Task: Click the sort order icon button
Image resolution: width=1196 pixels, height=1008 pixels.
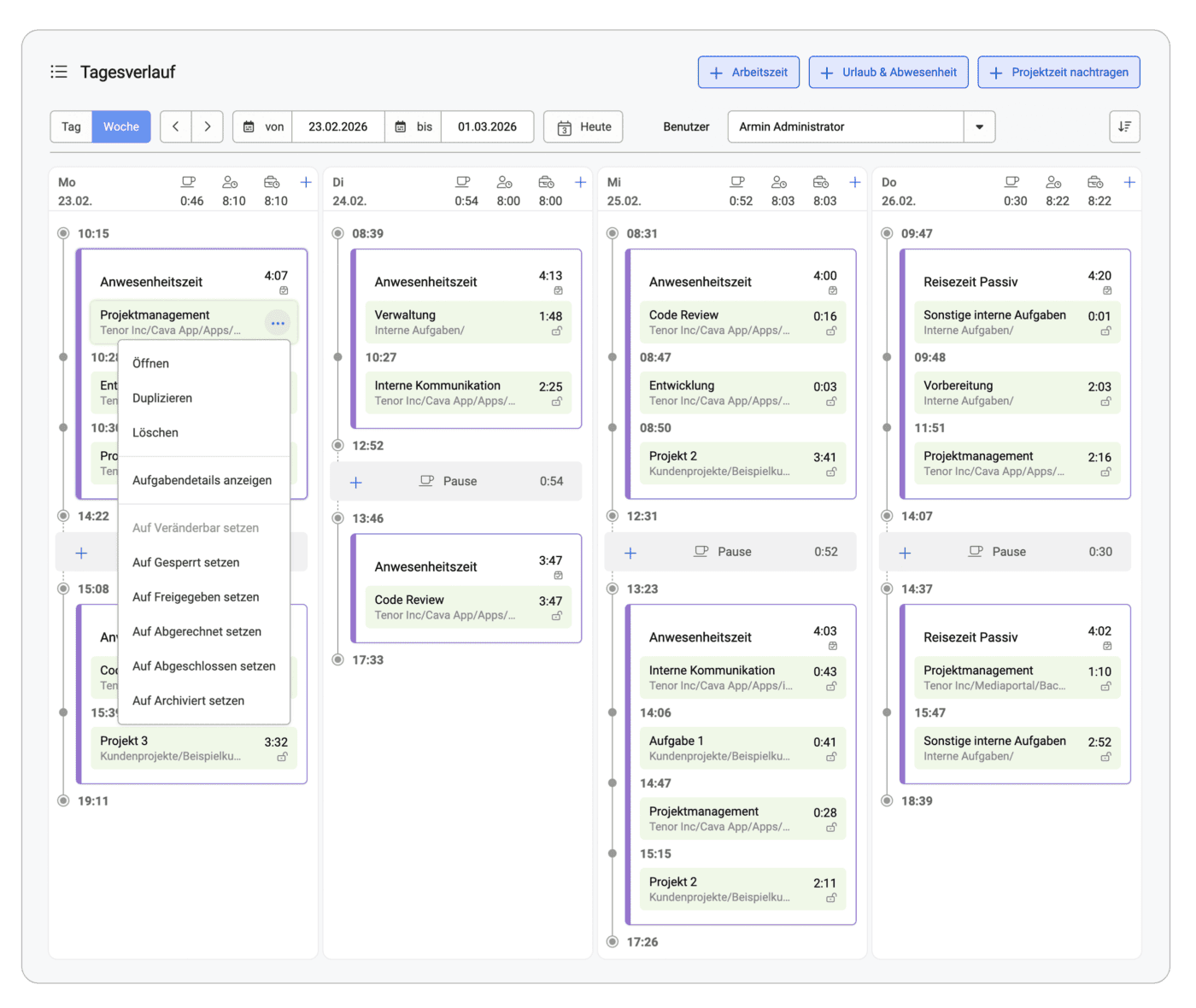Action: tap(1124, 126)
